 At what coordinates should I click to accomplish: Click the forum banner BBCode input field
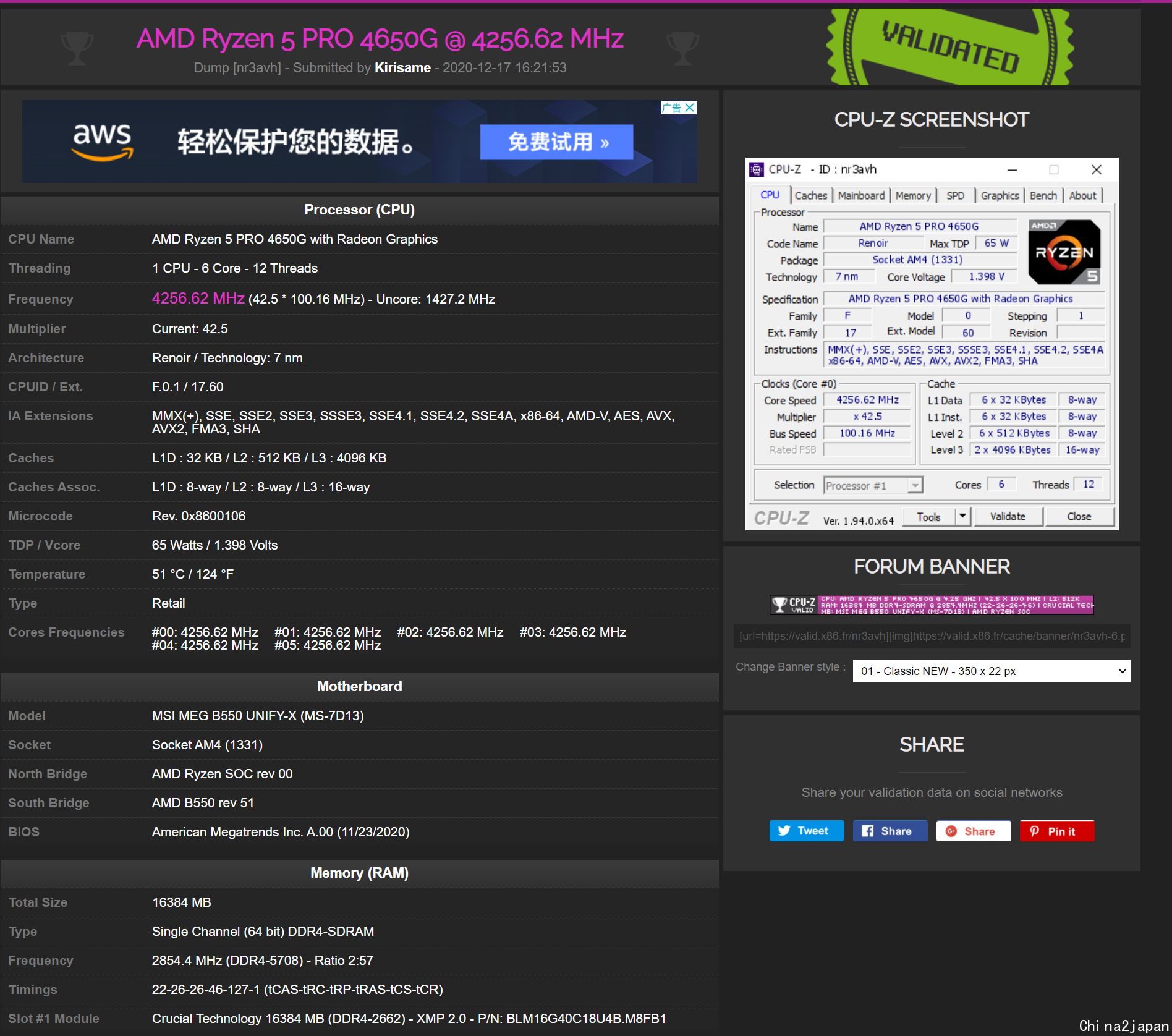(932, 636)
